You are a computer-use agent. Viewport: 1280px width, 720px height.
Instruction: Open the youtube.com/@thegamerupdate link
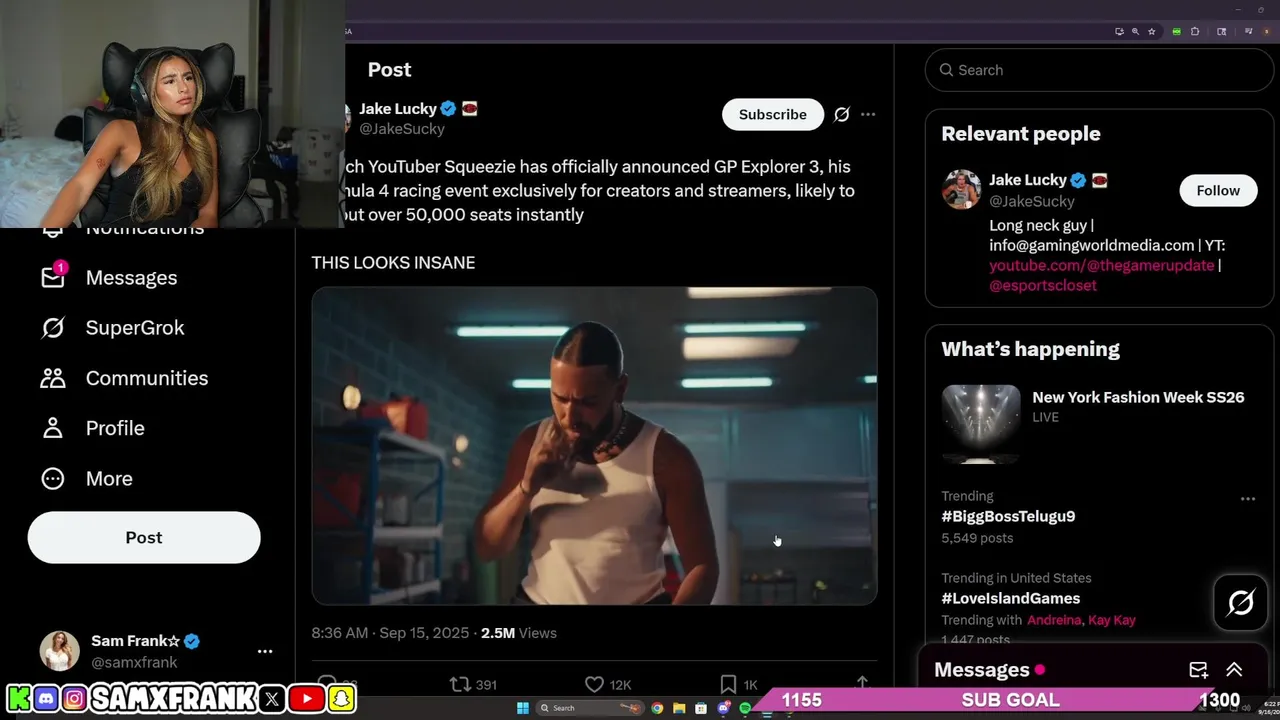pos(1102,265)
